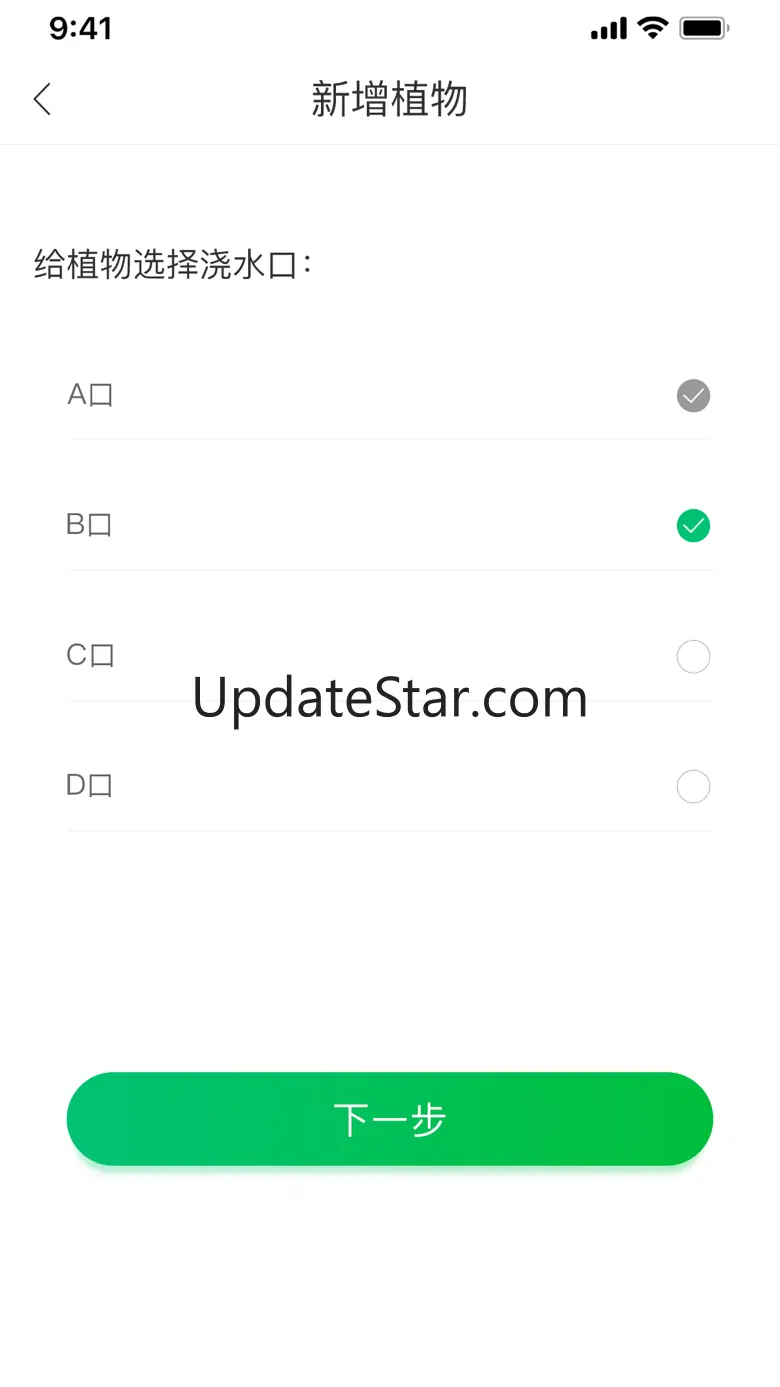Choose the D口 label text

(89, 785)
